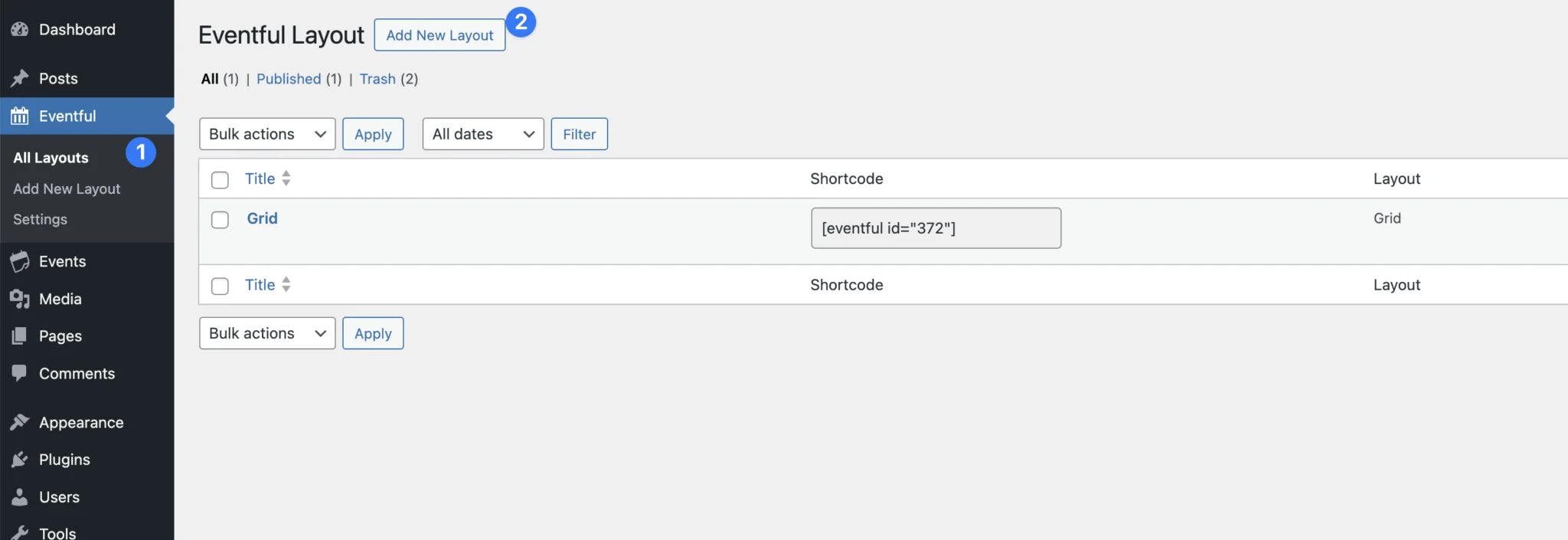Viewport: 1568px width, 540px height.
Task: Click the eventful id="372" shortcode field
Action: click(936, 228)
